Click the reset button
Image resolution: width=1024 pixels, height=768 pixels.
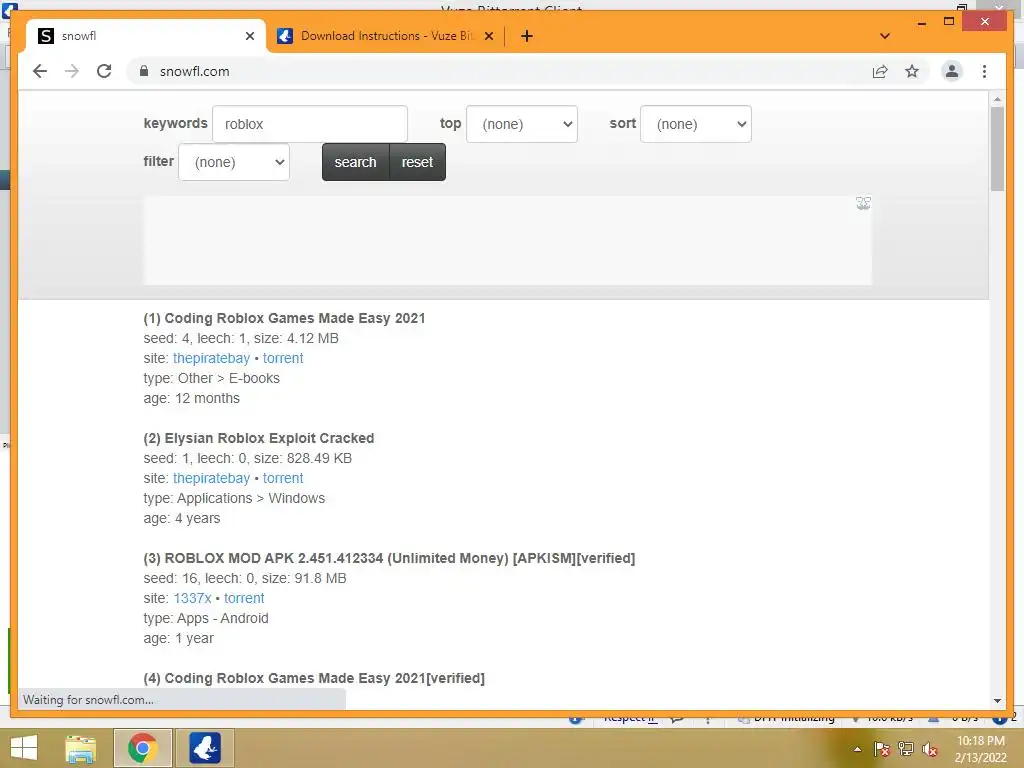(x=417, y=162)
